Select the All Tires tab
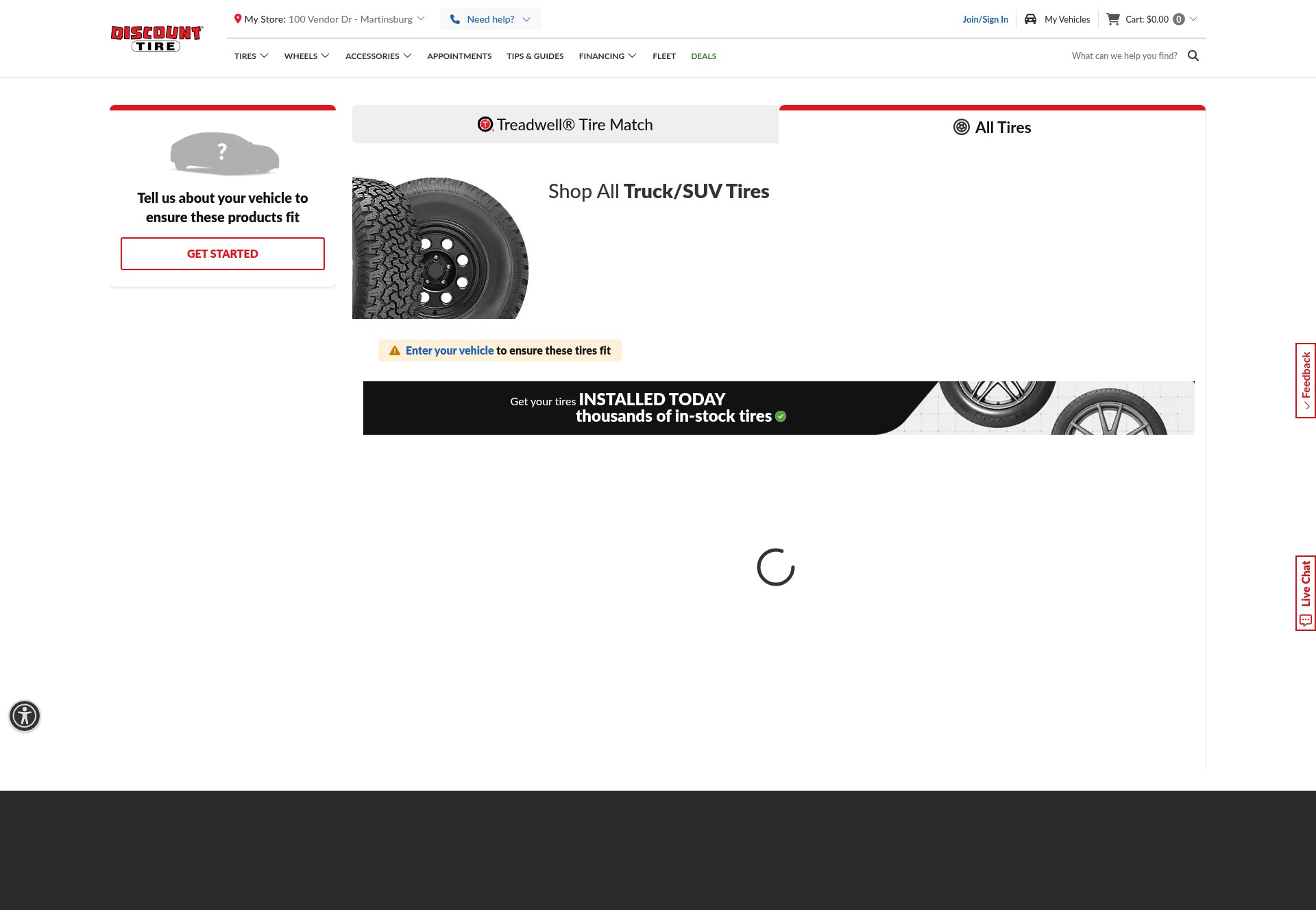 [992, 127]
